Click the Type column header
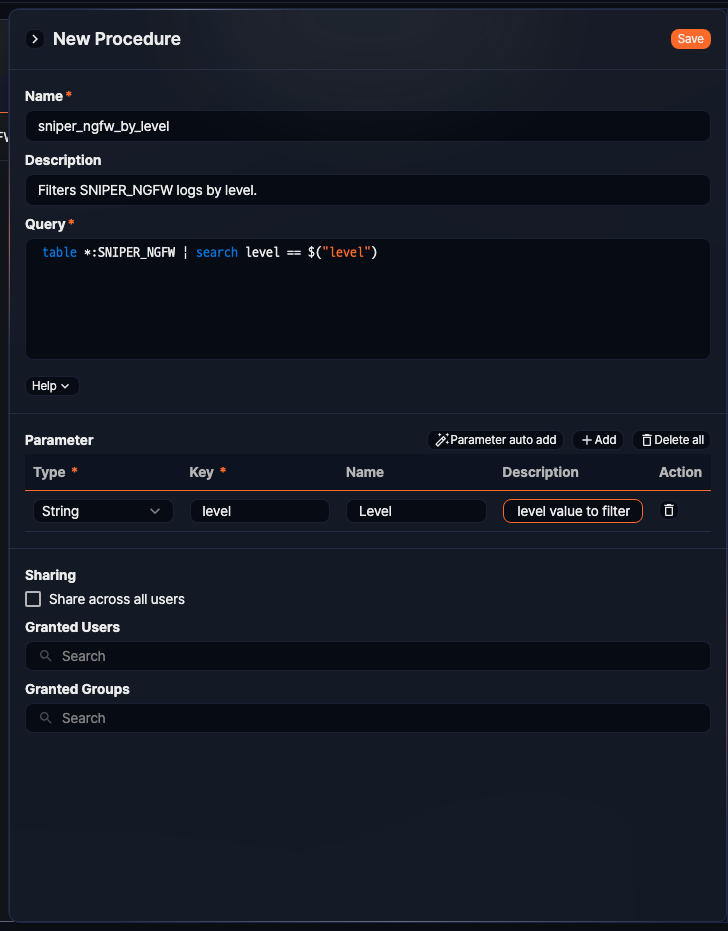Viewport: 728px width, 931px height. click(x=49, y=472)
